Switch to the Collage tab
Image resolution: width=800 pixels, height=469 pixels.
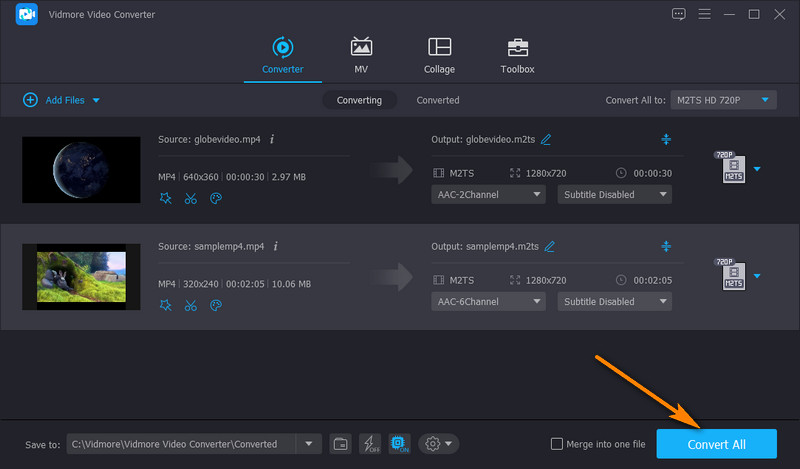click(439, 56)
